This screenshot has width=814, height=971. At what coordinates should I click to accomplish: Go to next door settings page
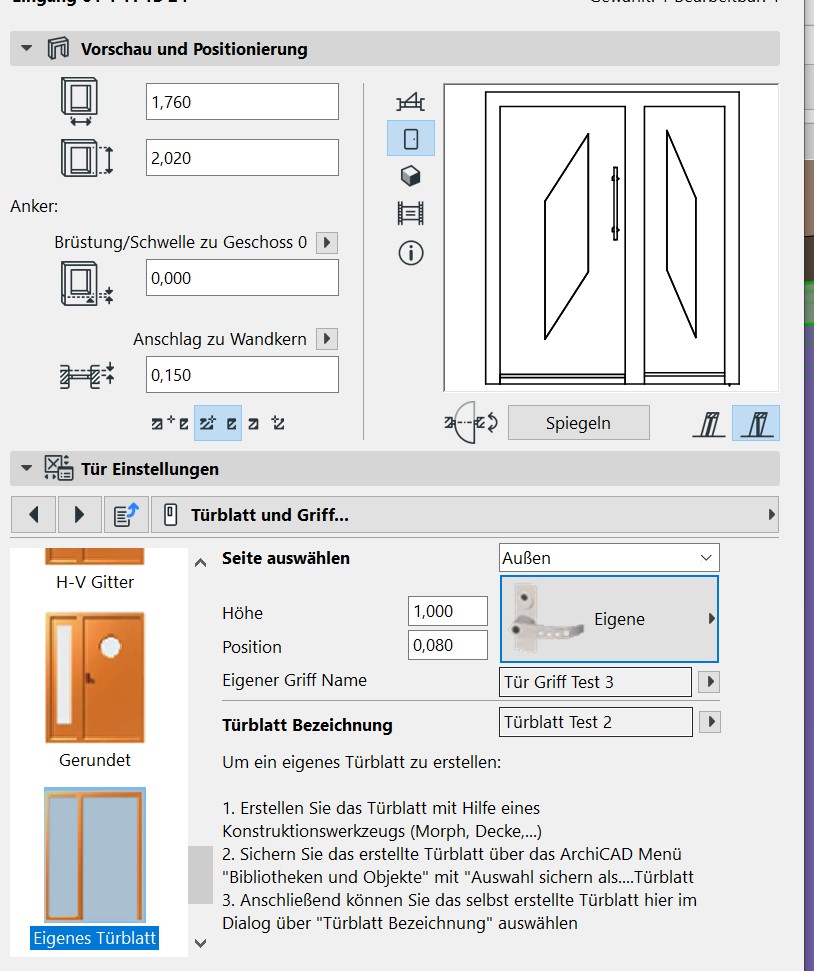79,515
